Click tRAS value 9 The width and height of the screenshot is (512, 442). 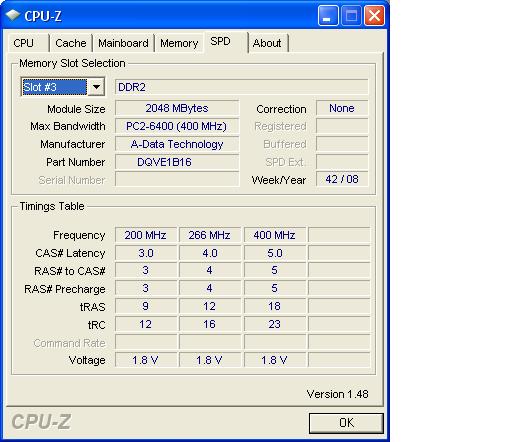click(x=146, y=306)
